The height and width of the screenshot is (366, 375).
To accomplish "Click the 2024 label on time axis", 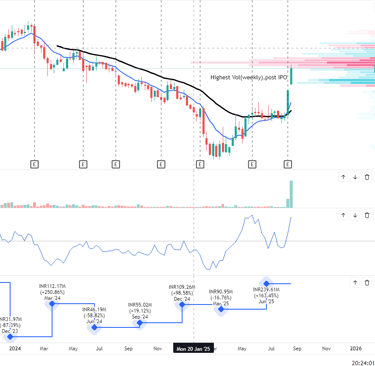I will pos(15,349).
